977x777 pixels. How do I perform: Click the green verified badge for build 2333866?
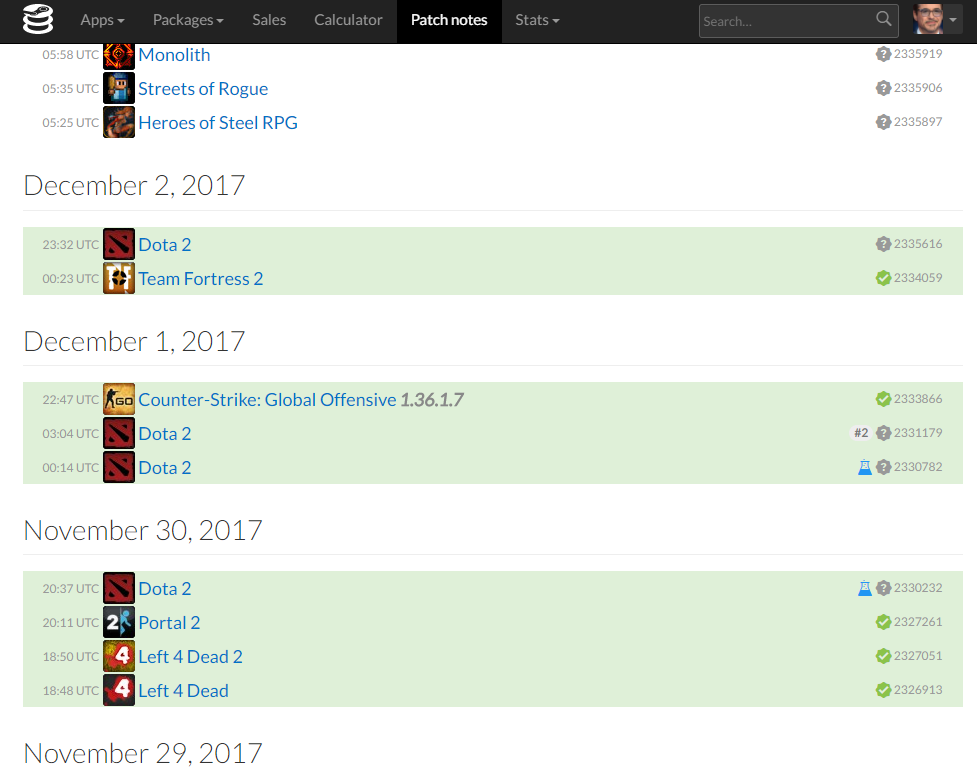[883, 399]
